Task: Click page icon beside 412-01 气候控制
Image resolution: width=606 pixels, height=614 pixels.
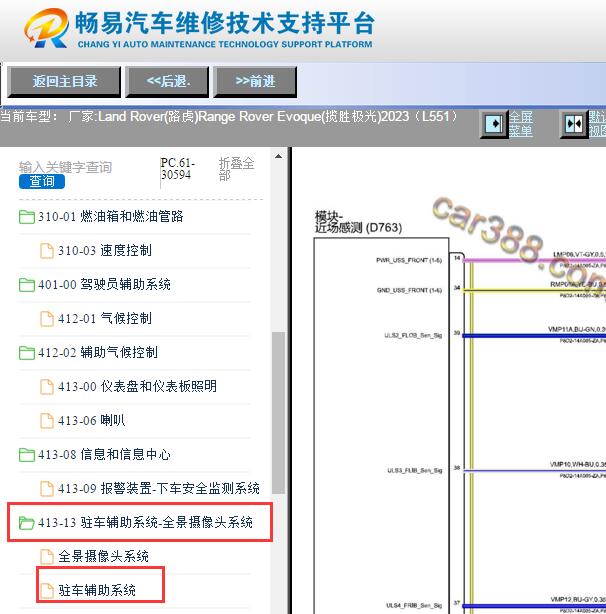Action: (x=47, y=319)
